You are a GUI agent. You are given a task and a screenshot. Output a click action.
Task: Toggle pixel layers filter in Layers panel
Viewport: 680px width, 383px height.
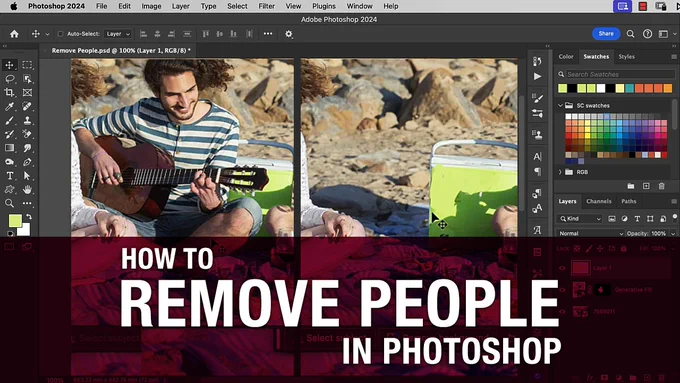(611, 219)
